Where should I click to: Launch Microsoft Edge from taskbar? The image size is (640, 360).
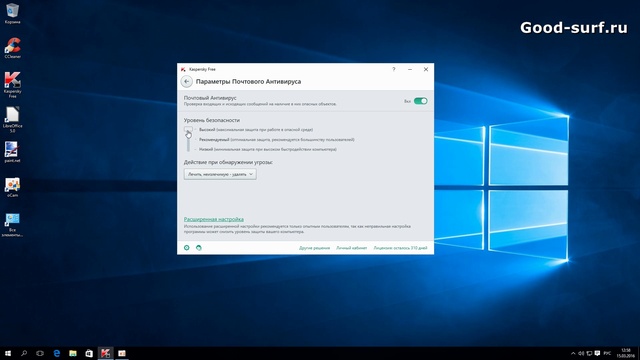pyautogui.click(x=56, y=353)
